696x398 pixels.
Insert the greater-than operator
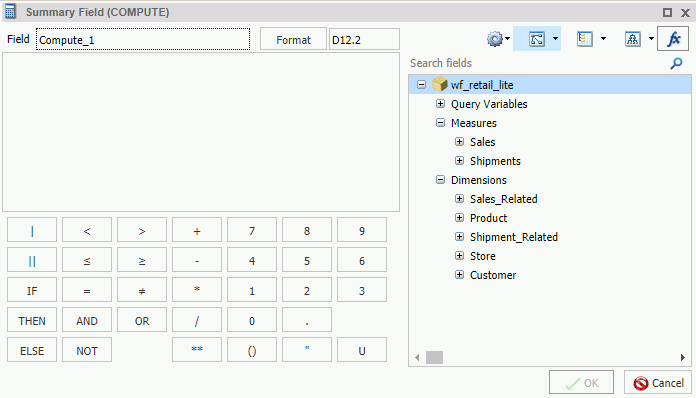(142, 230)
